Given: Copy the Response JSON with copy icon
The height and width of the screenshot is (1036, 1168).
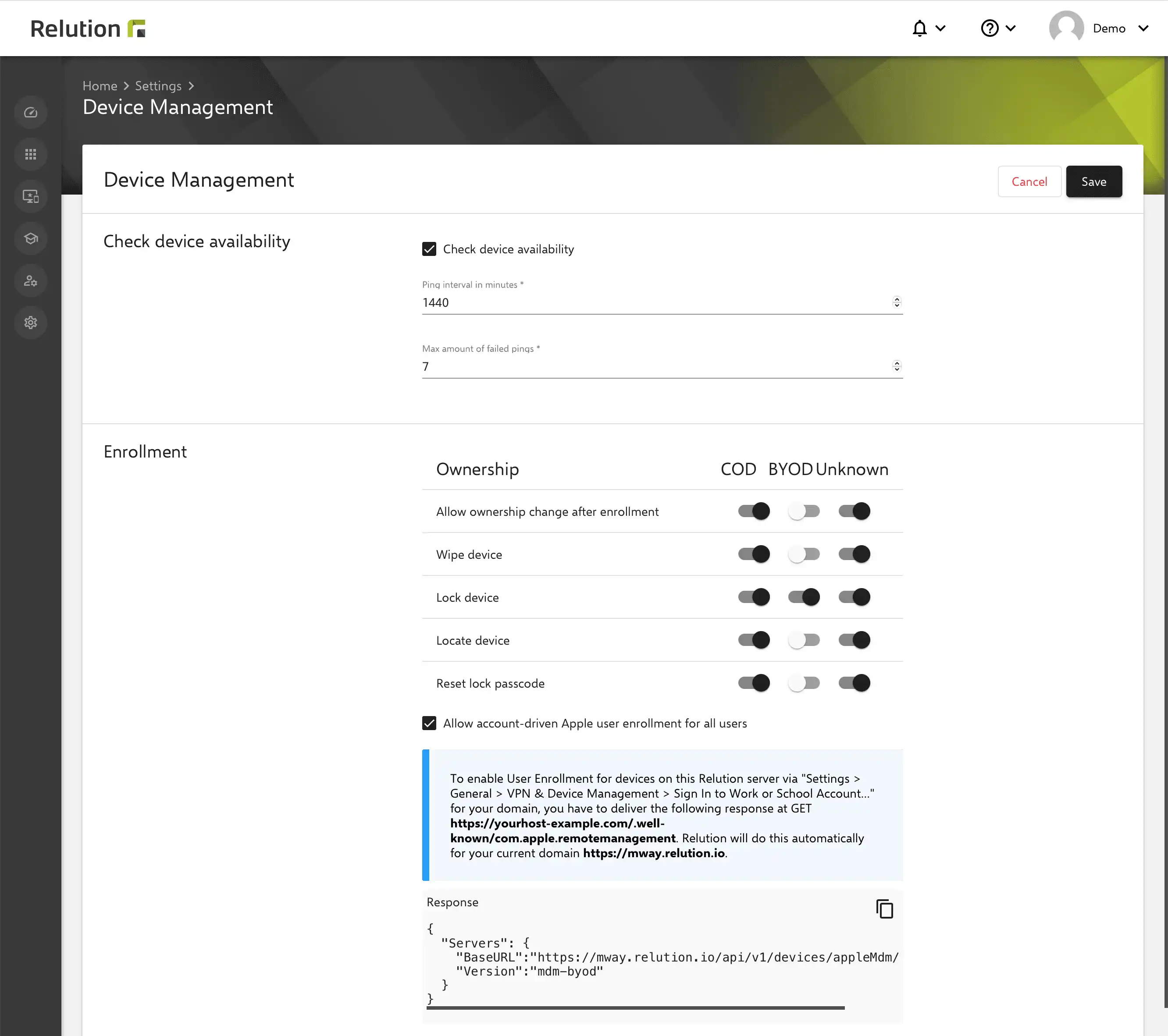Looking at the screenshot, I should click(x=885, y=908).
